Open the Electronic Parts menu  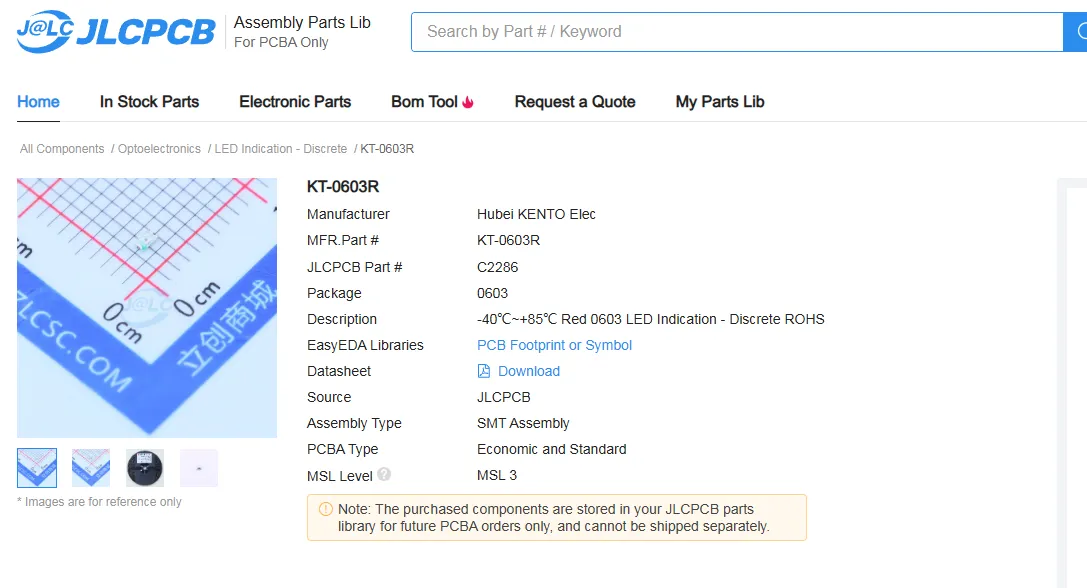295,102
